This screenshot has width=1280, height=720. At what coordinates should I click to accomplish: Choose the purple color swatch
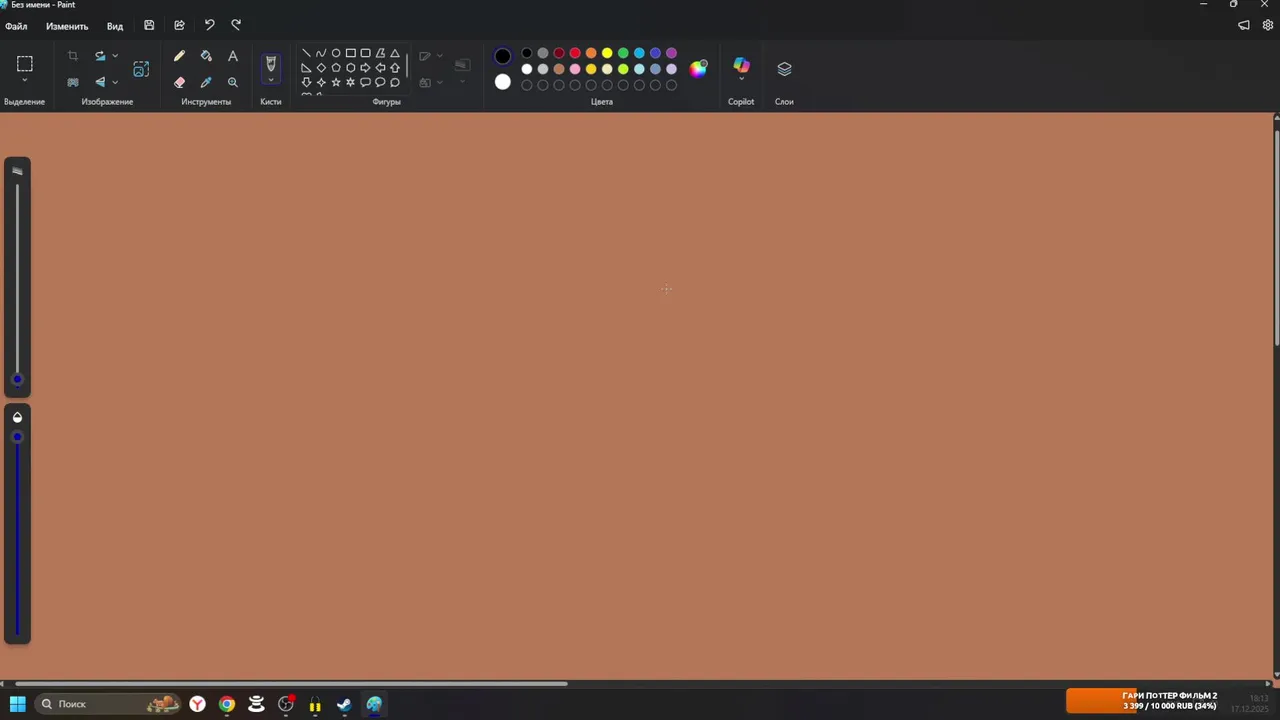pyautogui.click(x=671, y=53)
